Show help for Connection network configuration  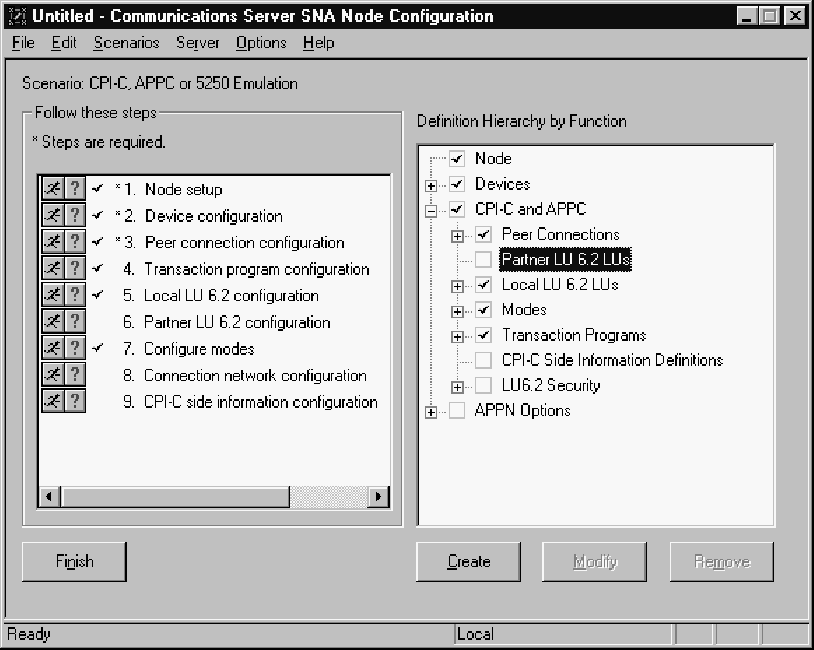75,374
